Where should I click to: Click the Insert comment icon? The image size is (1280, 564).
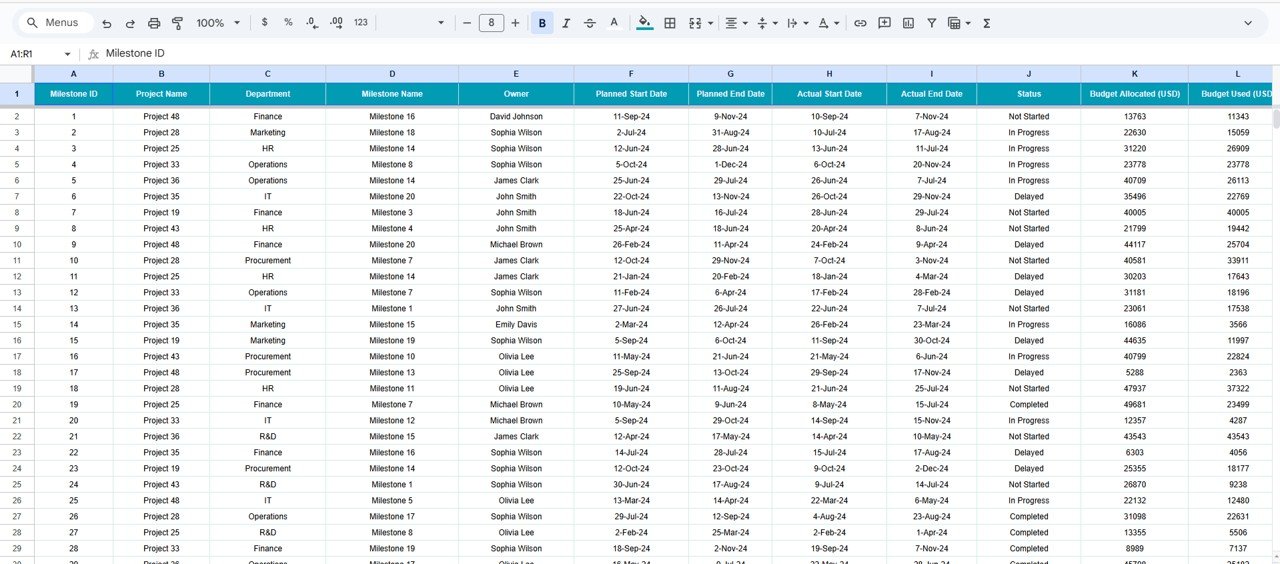884,23
